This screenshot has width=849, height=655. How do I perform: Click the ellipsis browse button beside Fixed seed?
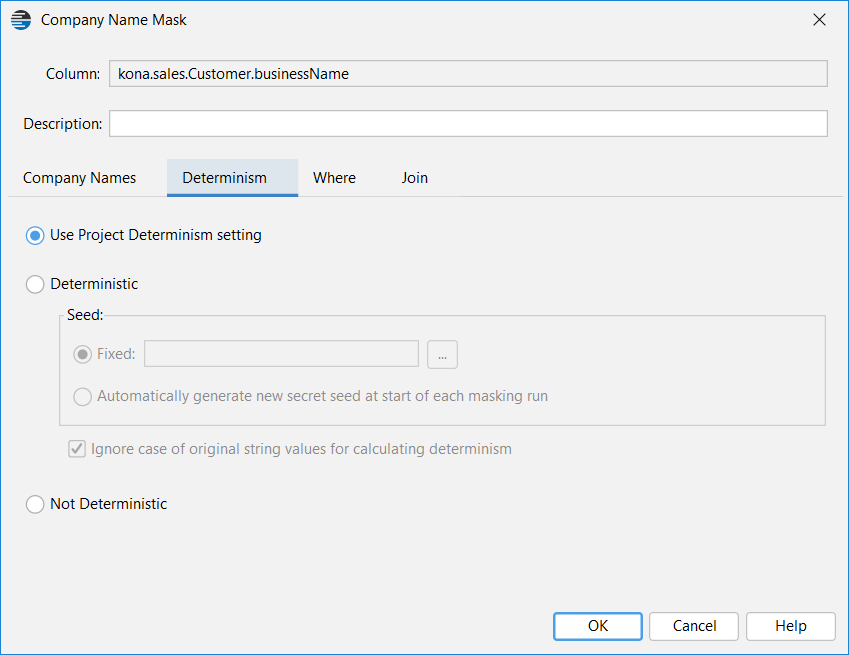442,355
